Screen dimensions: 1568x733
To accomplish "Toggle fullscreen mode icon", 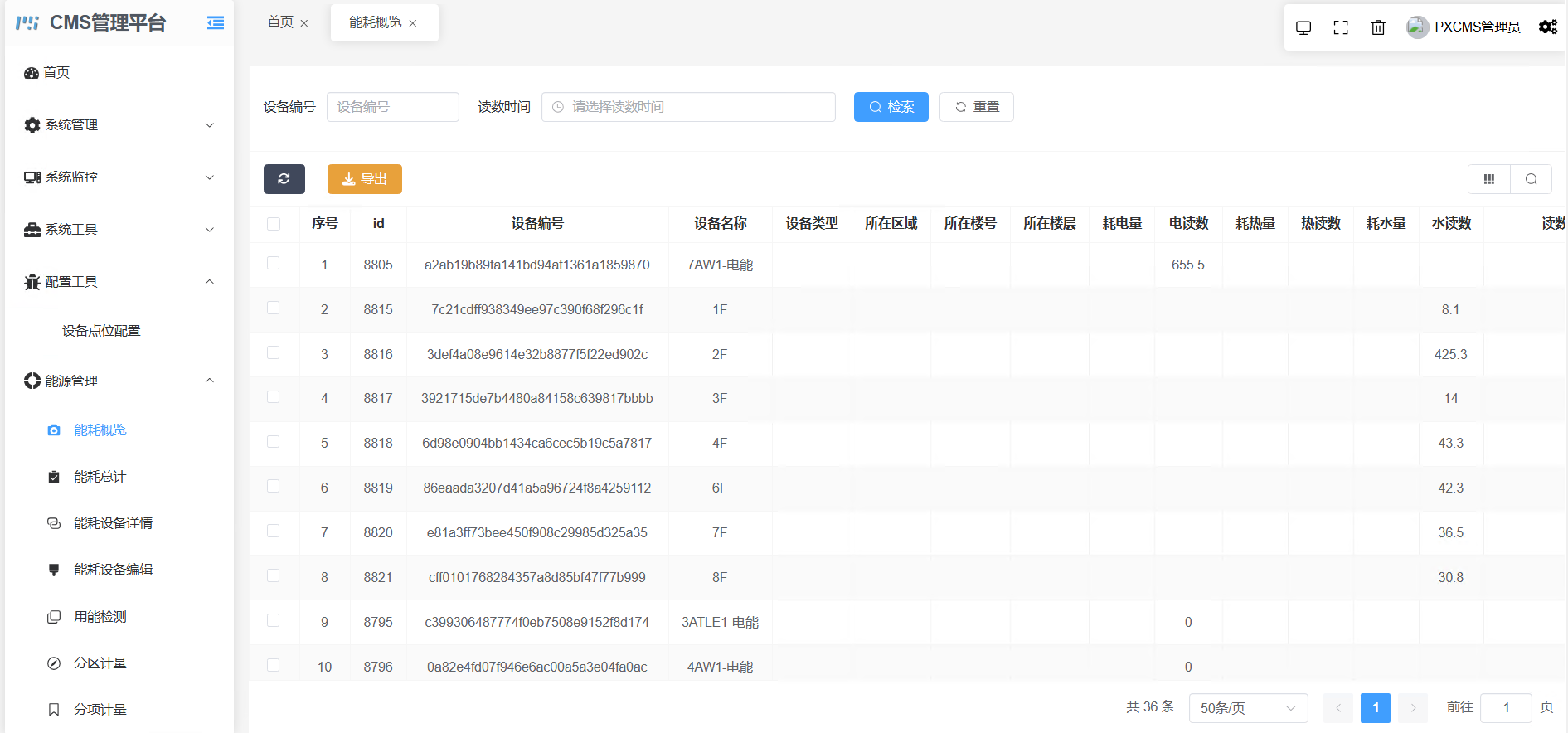I will pos(1341,27).
